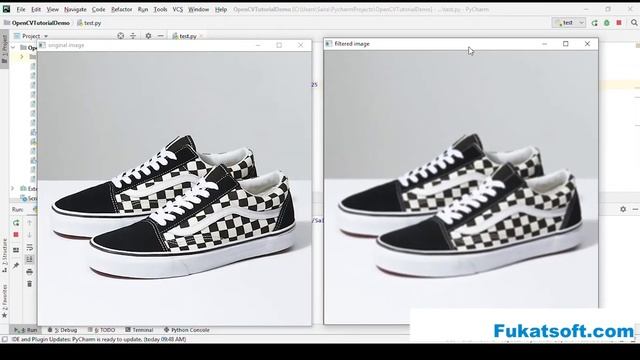Click the test.py breadcrumb in navigation bar
Viewport: 640px width, 360px height.
(x=89, y=23)
